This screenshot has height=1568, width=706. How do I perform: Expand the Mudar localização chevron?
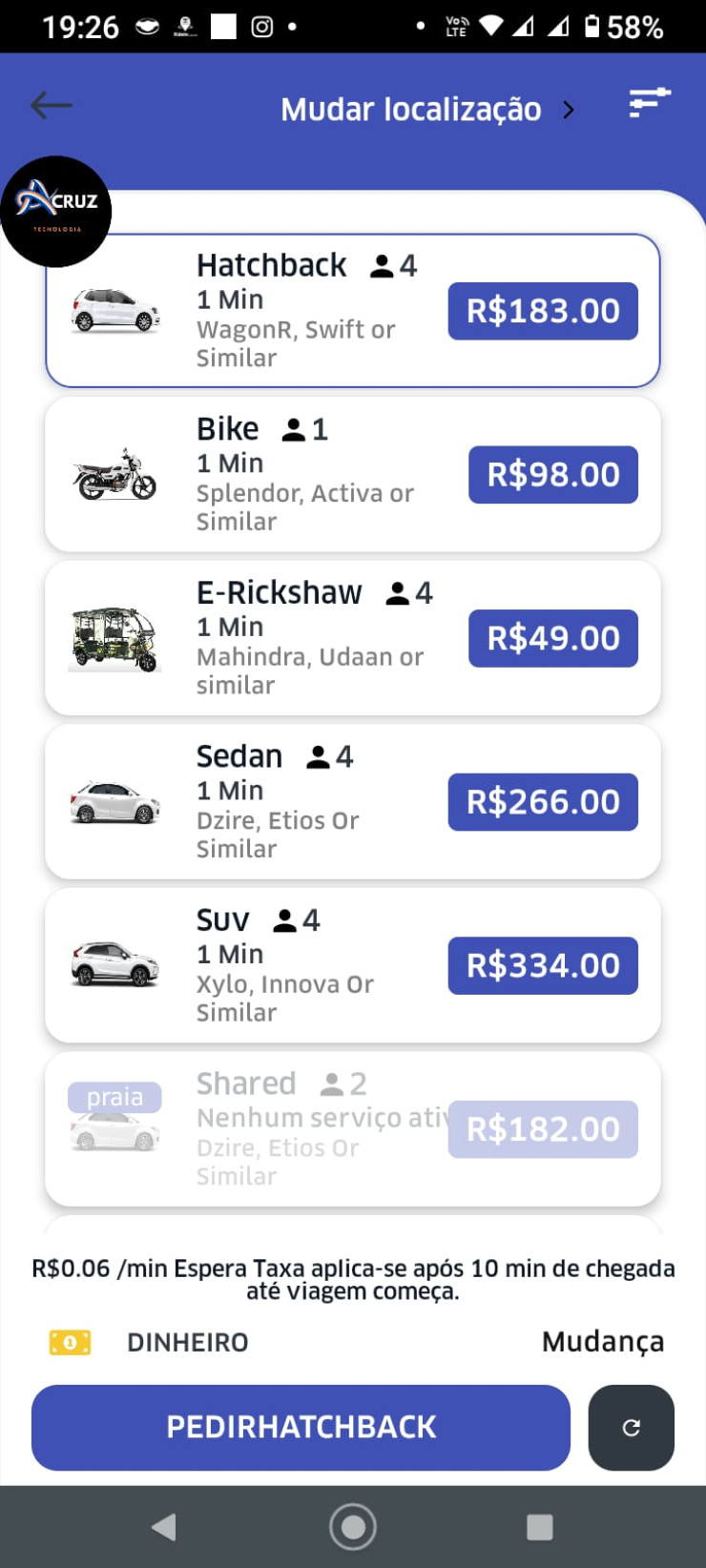click(570, 110)
